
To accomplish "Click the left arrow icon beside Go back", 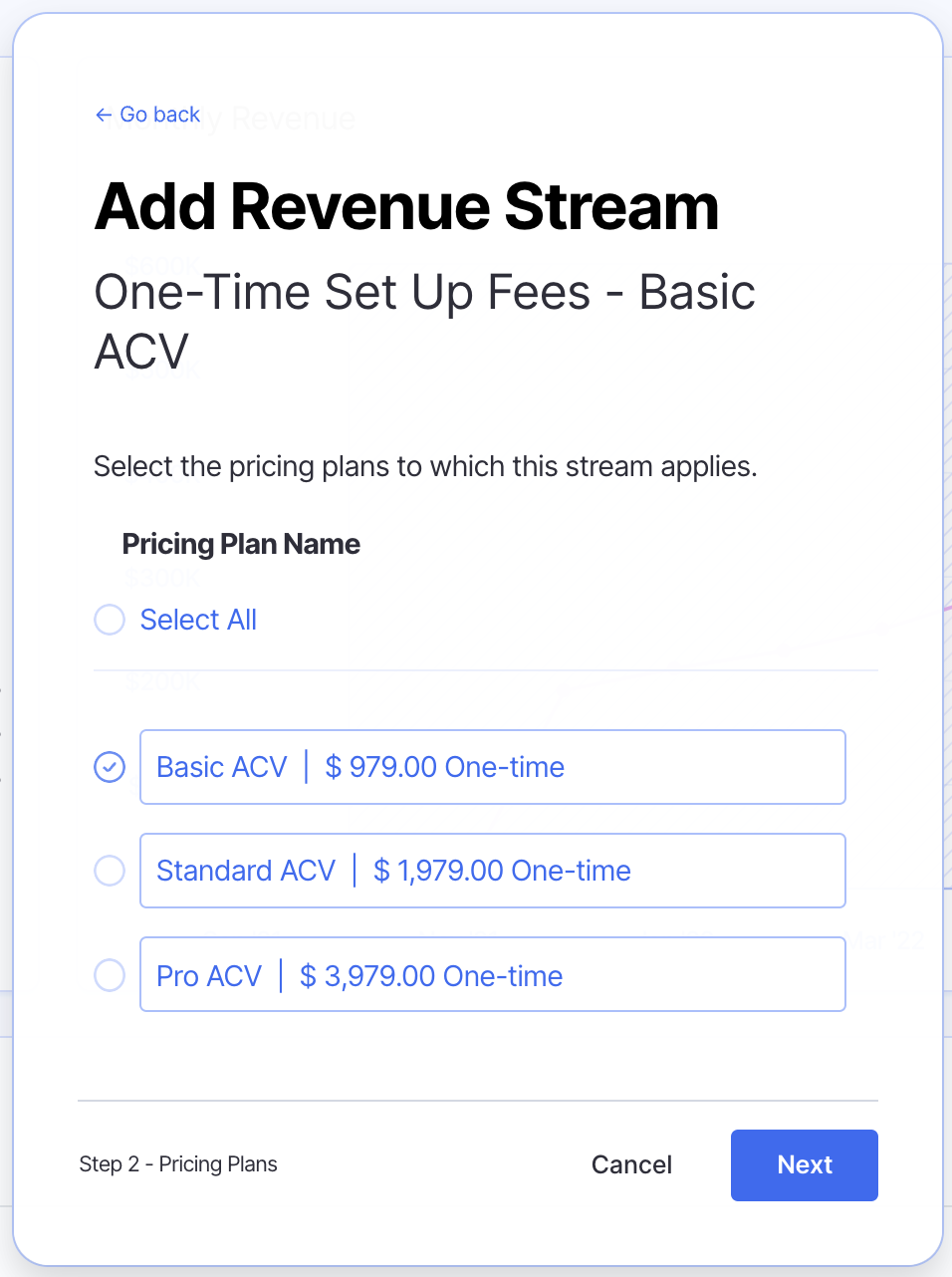I will (x=103, y=116).
